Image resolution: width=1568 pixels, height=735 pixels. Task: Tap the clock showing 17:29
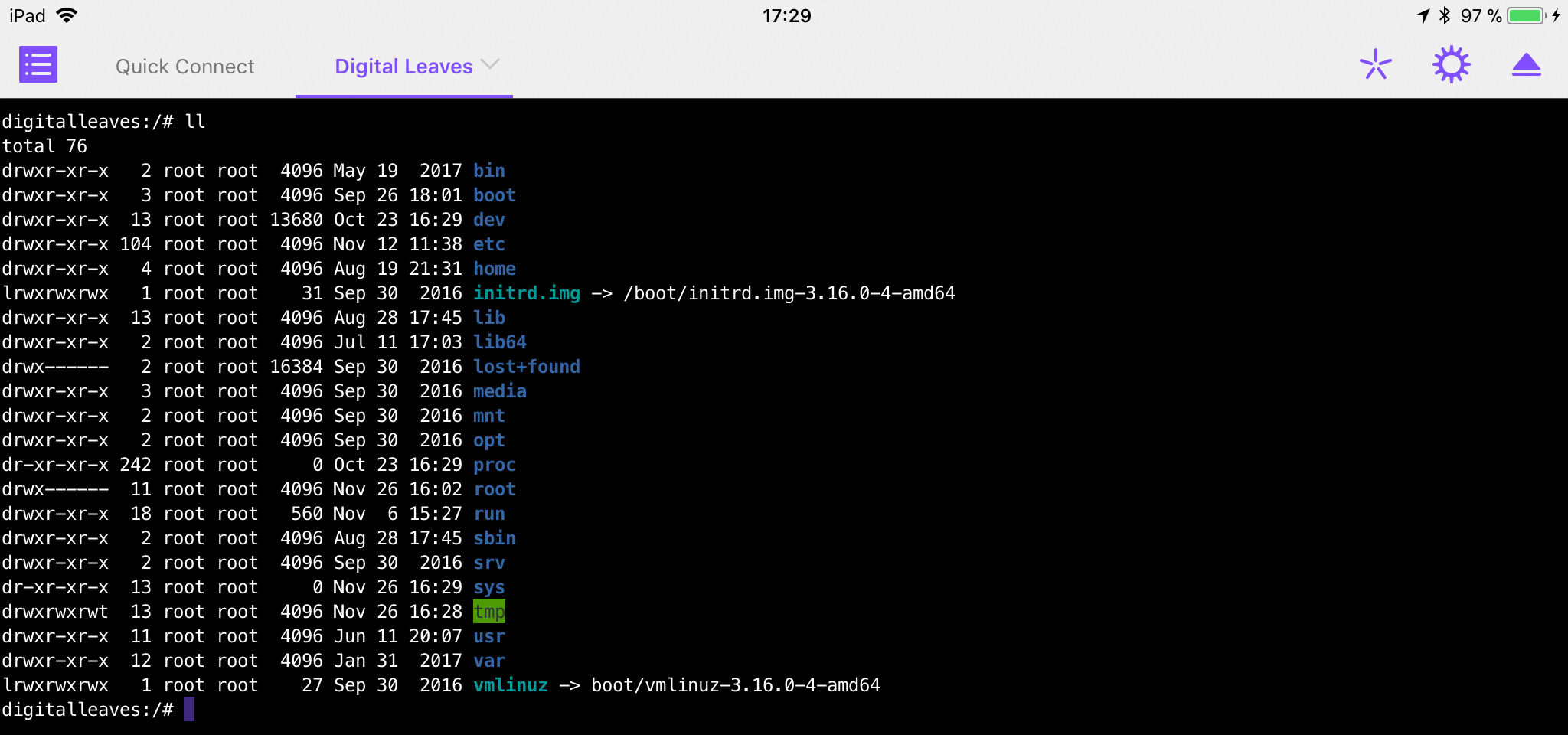[x=786, y=15]
